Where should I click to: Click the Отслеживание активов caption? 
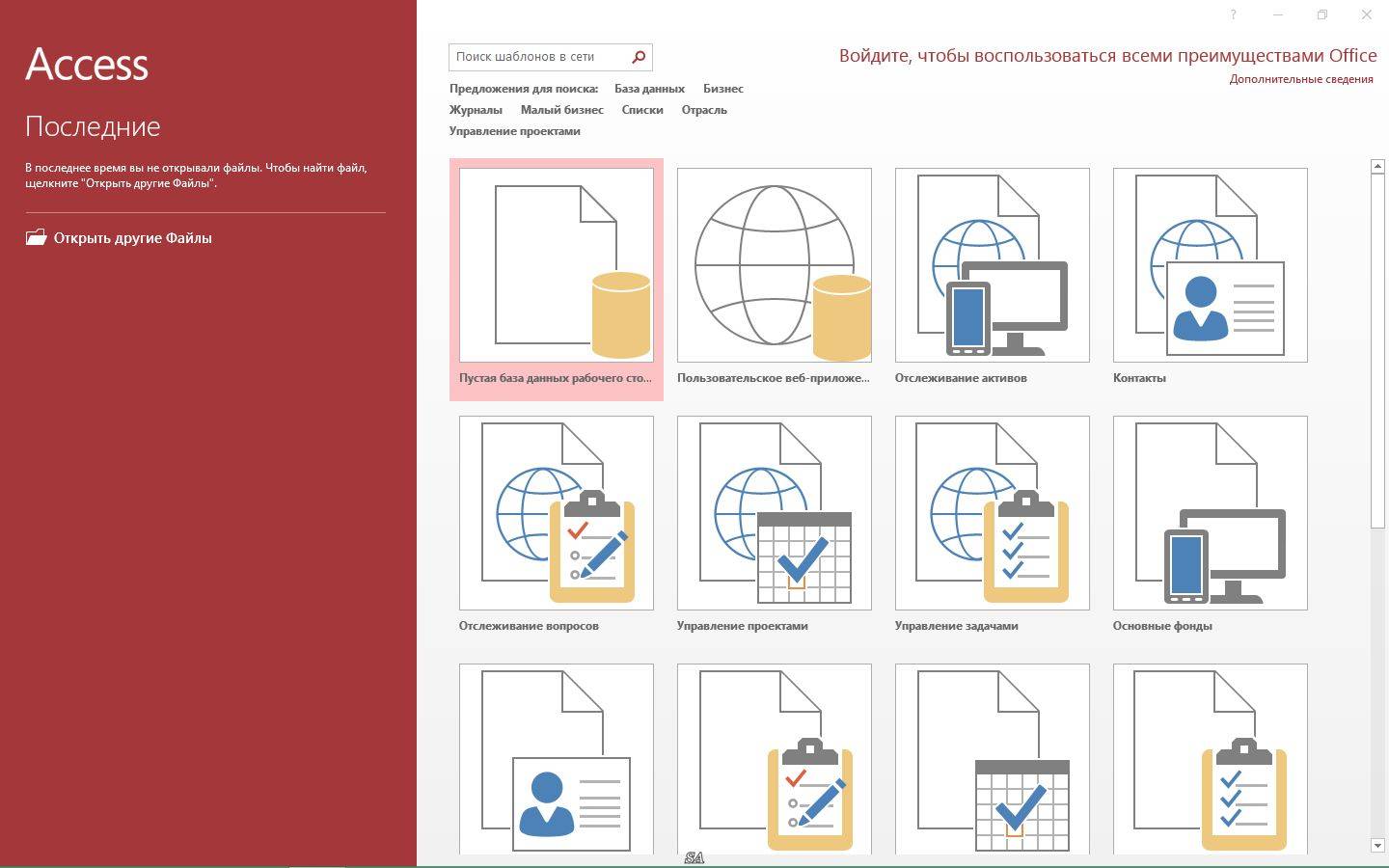pos(961,378)
